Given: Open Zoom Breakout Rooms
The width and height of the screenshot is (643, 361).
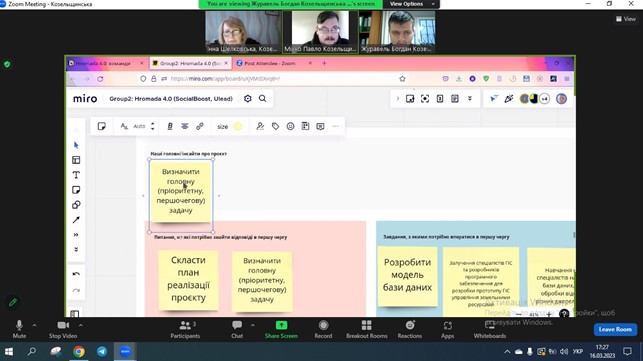Looking at the screenshot, I should [x=367, y=329].
